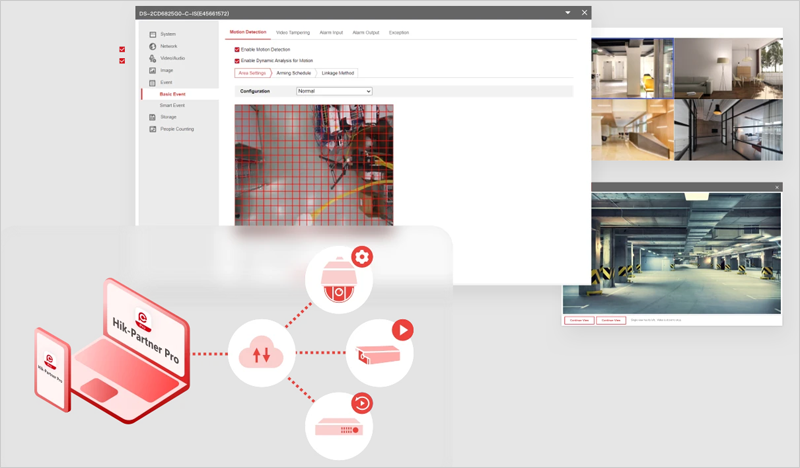
Task: Switch to the Video Tampering tab
Action: [x=293, y=33]
